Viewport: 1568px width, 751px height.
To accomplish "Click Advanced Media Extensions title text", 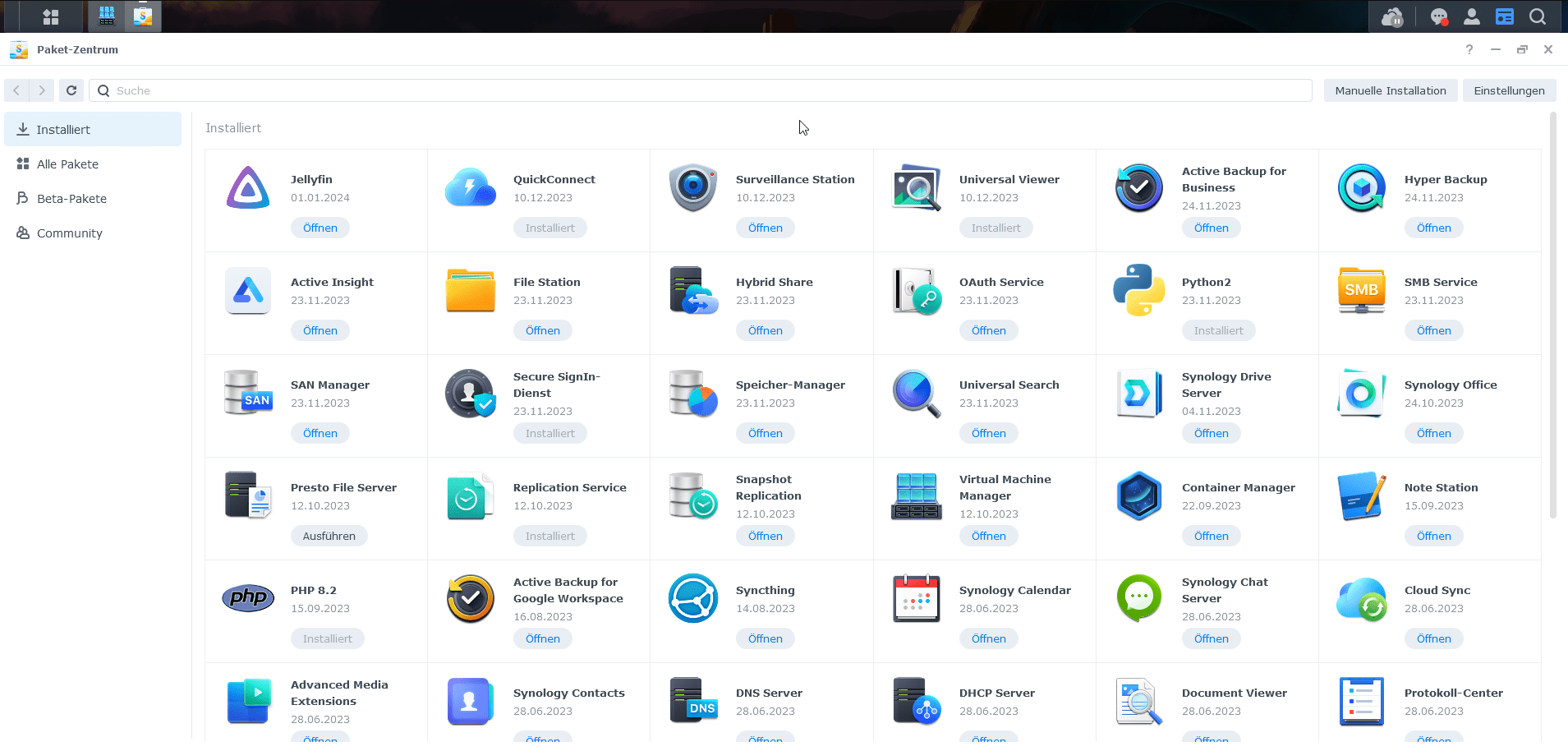I will click(x=339, y=693).
